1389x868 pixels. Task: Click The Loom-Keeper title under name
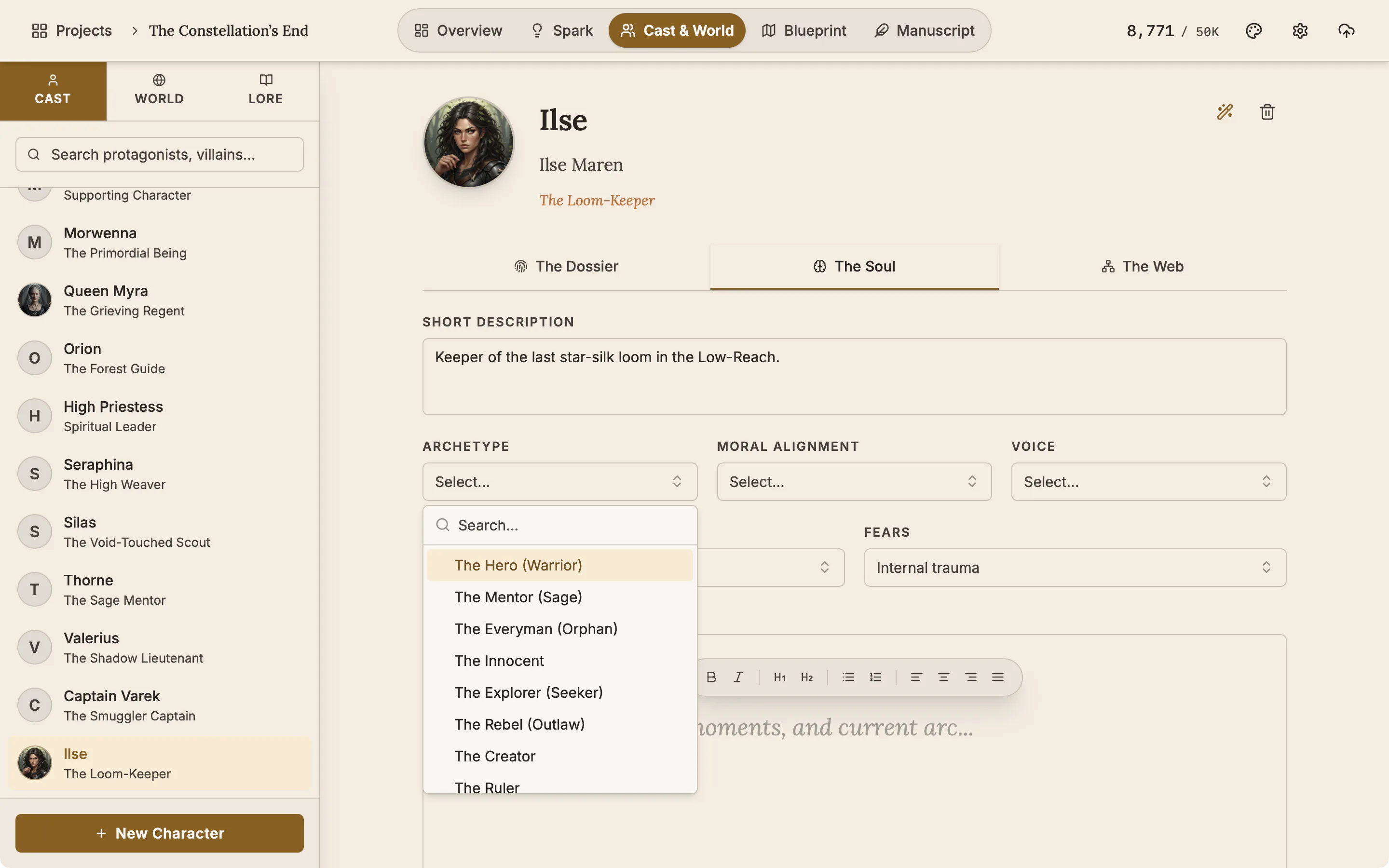coord(597,200)
